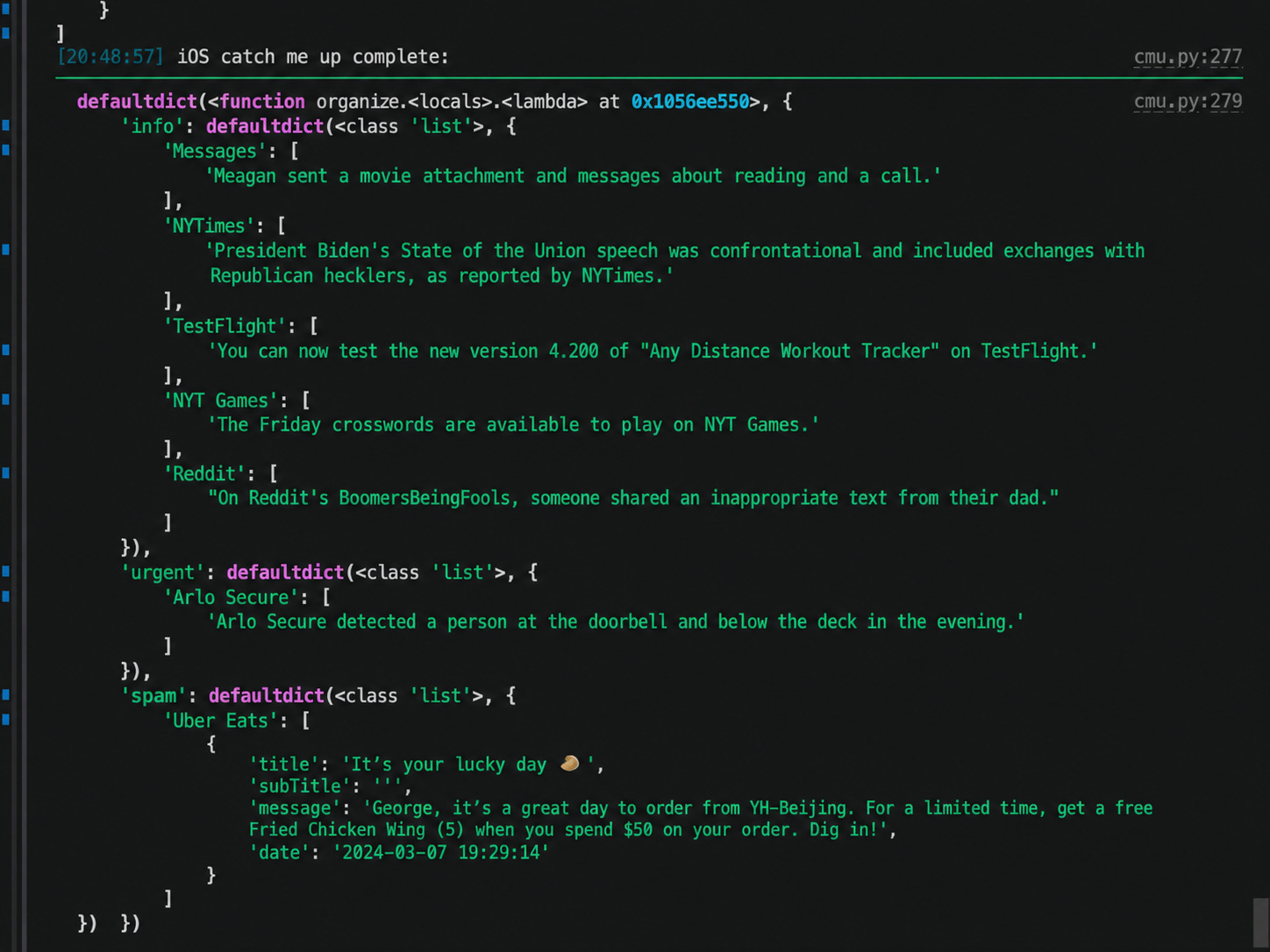The height and width of the screenshot is (952, 1270).
Task: Select the 'It's your lucky day' title value
Action: (x=469, y=764)
